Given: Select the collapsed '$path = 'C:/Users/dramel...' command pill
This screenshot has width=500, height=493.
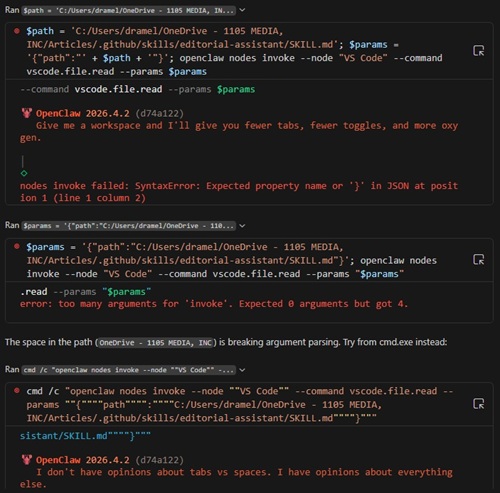Looking at the screenshot, I should (x=129, y=10).
